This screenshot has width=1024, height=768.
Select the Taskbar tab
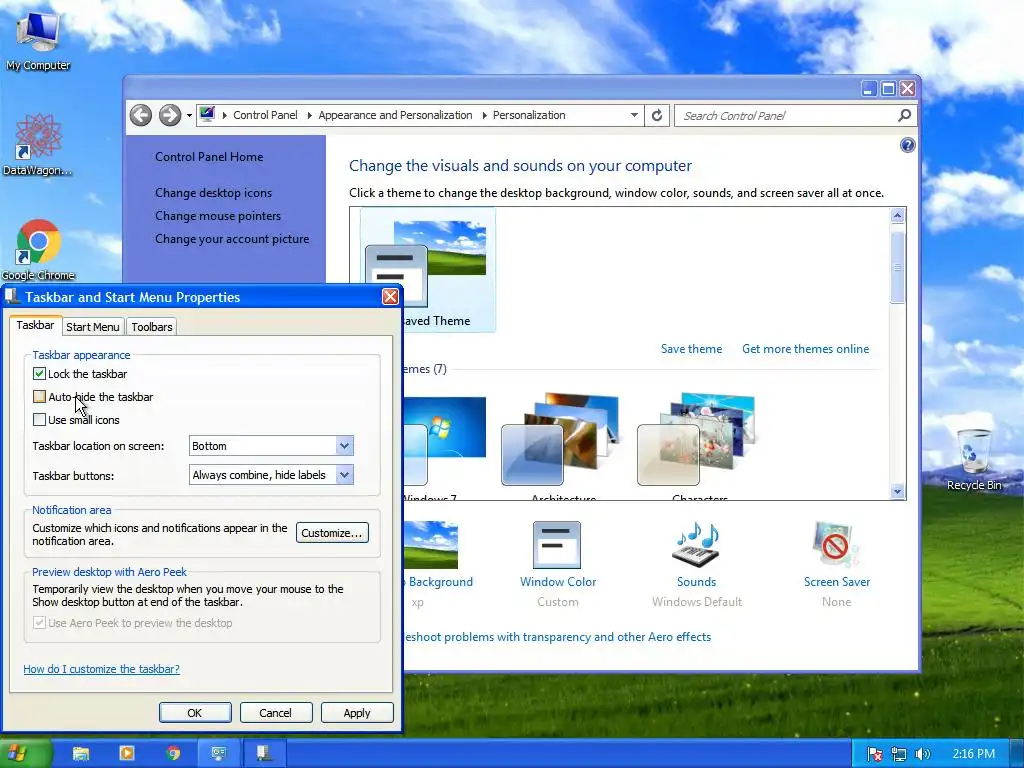(x=35, y=325)
